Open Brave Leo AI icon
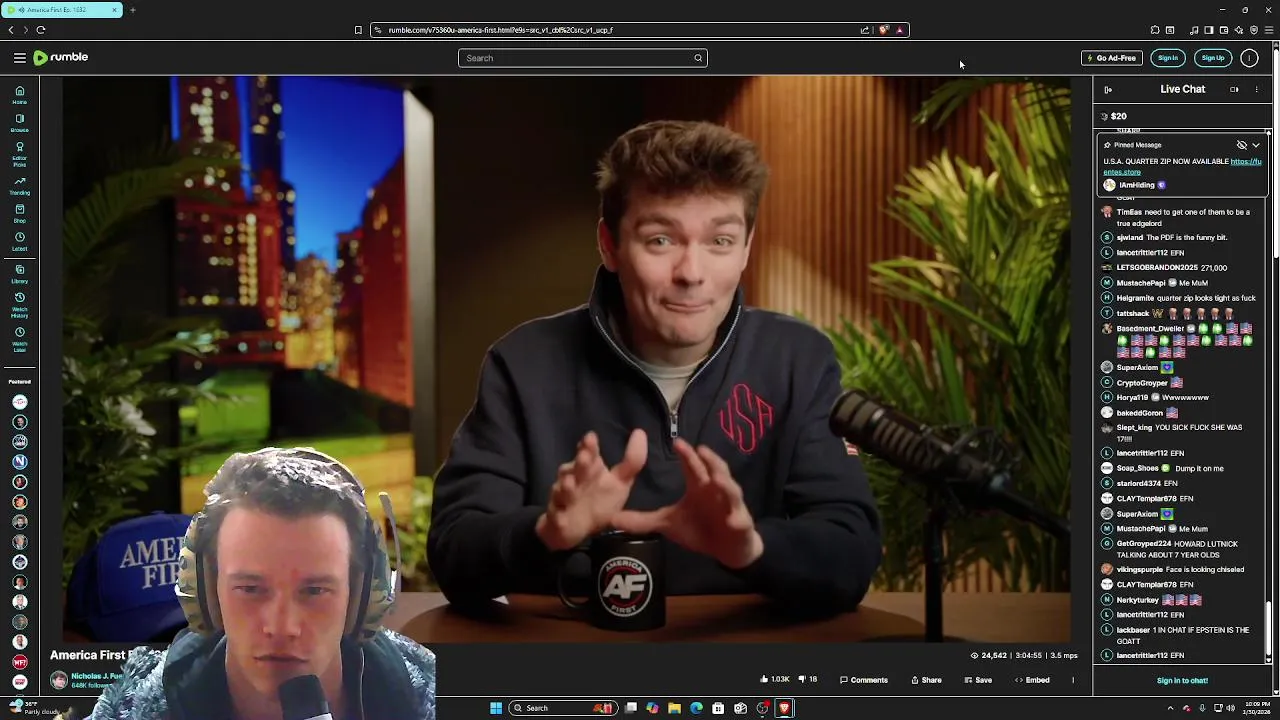1280x720 pixels. [1239, 30]
